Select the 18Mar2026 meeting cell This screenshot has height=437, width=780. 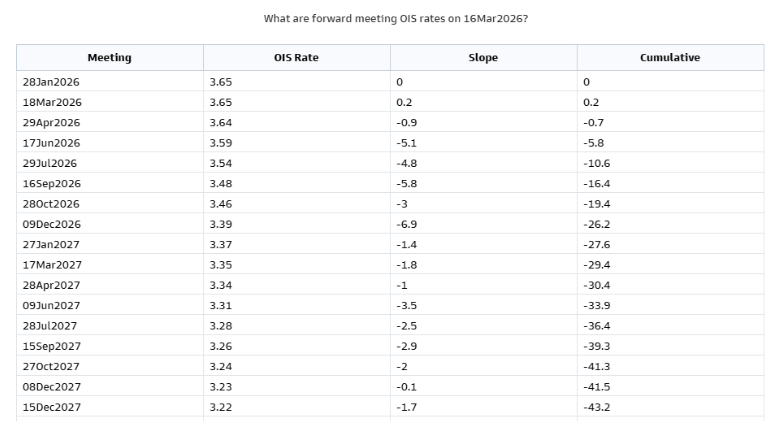[52, 102]
